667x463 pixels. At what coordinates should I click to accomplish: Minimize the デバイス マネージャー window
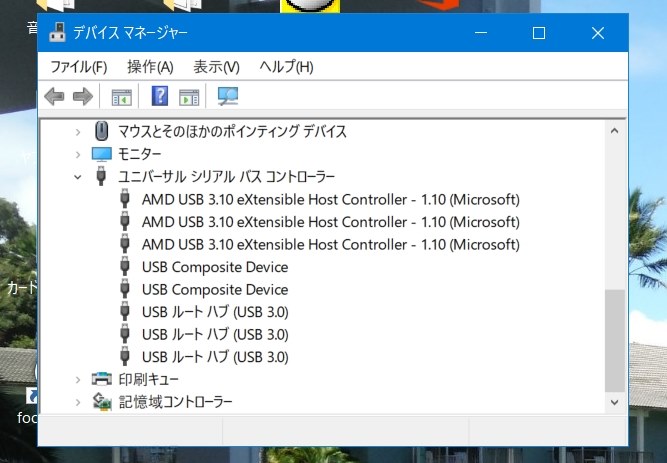coord(481,33)
